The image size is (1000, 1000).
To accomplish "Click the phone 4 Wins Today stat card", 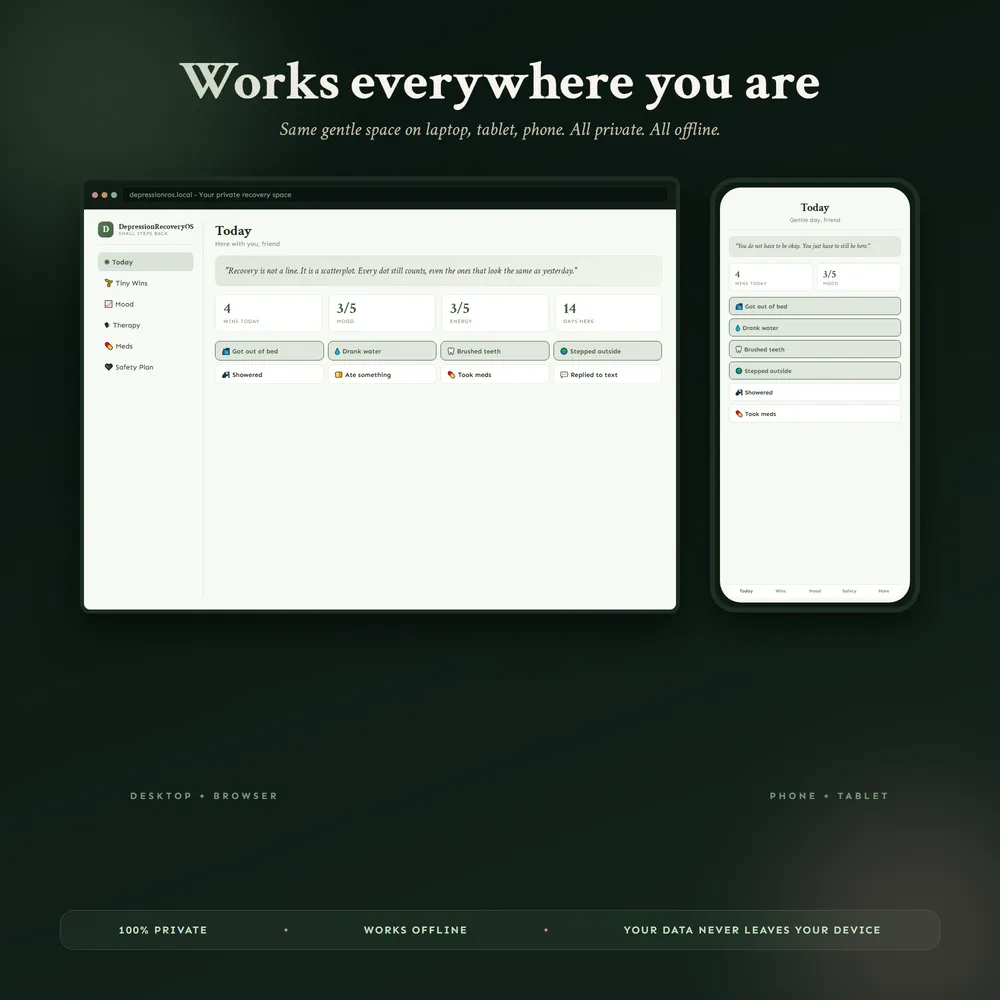I will pyautogui.click(x=770, y=277).
